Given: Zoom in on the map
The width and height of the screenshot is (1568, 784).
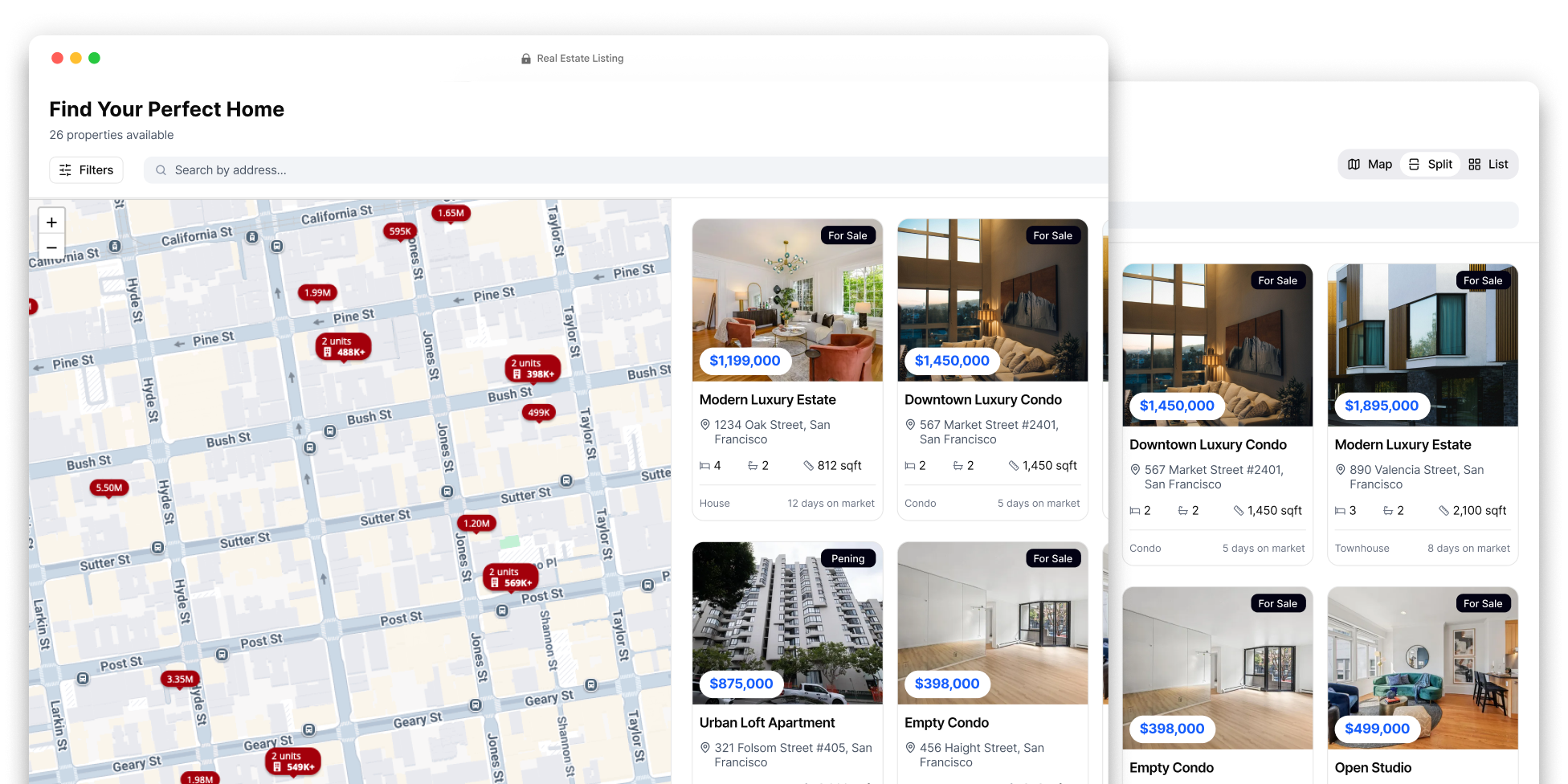Looking at the screenshot, I should [x=51, y=223].
